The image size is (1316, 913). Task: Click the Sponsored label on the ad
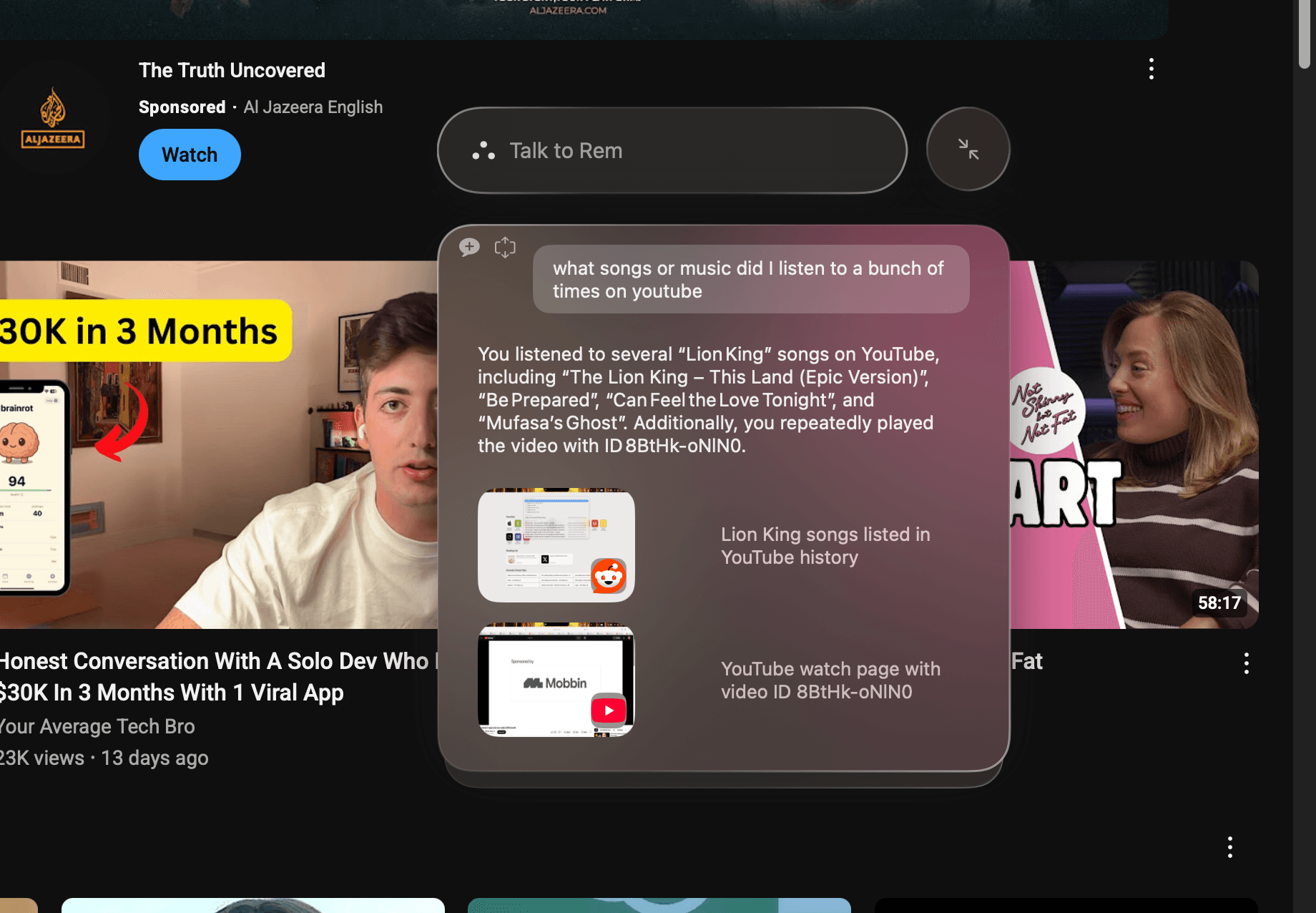point(182,107)
